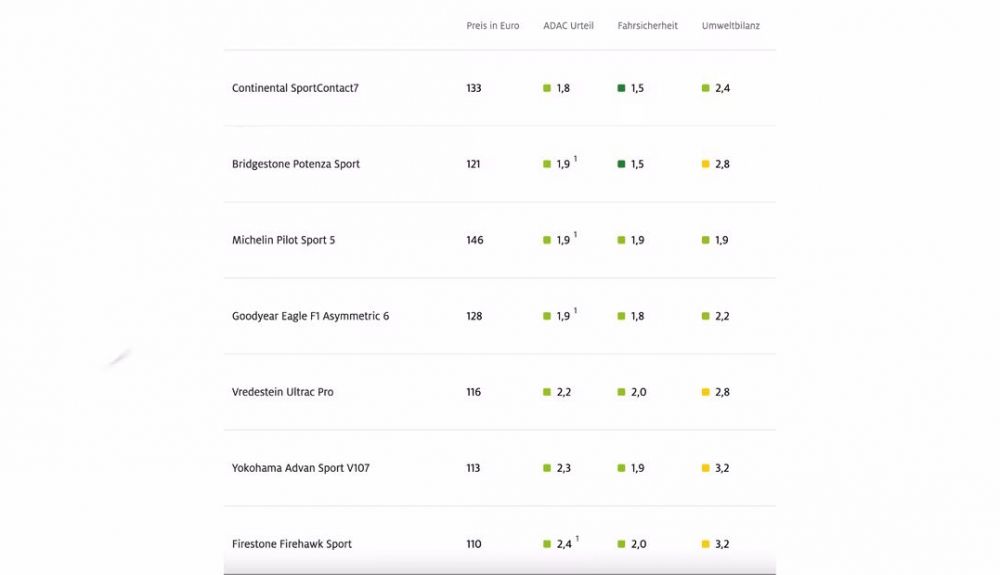The width and height of the screenshot is (1000, 575).
Task: Select Yokohama Advan Sport V107
Action: tap(300, 467)
